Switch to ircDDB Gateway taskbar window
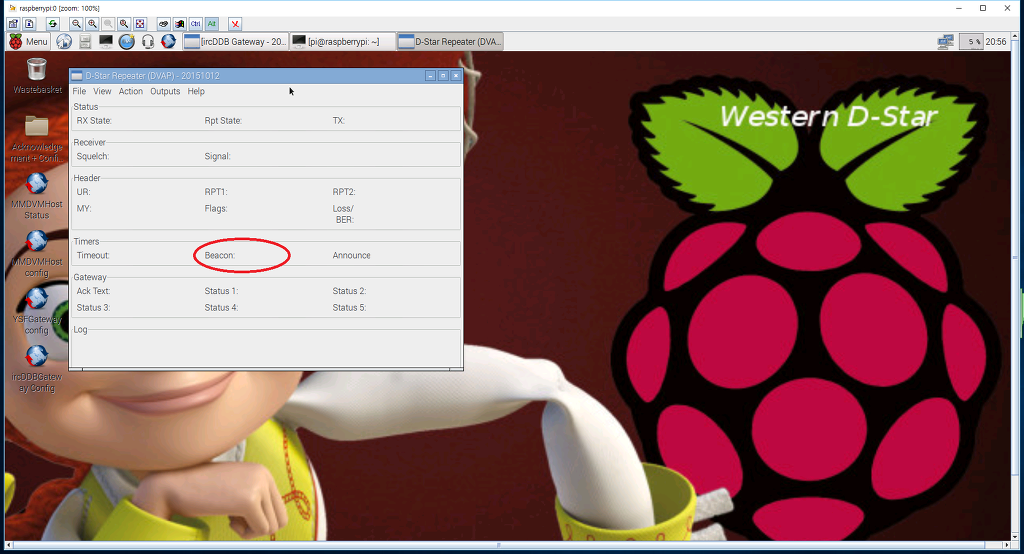The height and width of the screenshot is (554, 1024). (x=235, y=41)
